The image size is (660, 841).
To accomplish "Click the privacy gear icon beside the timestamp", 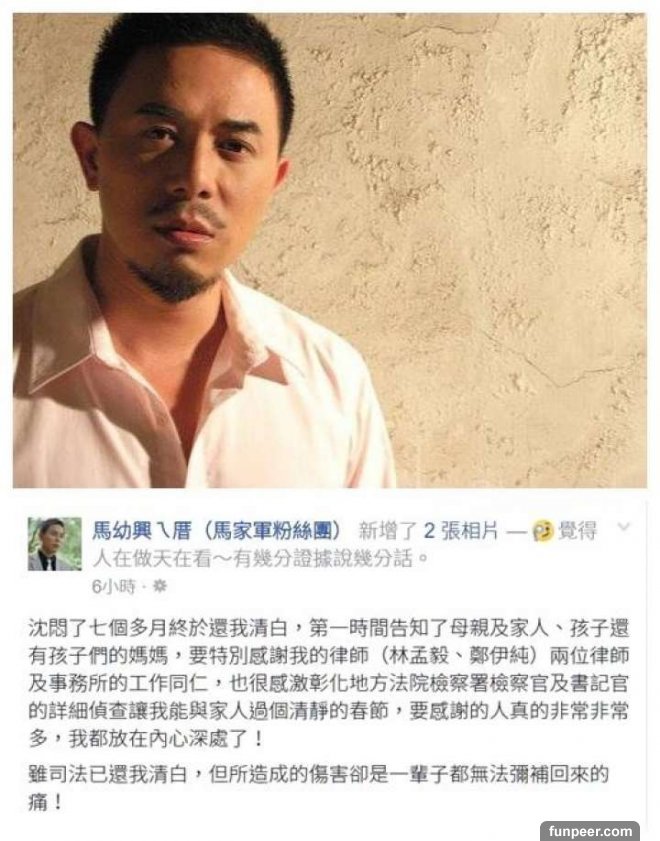I will tap(160, 587).
